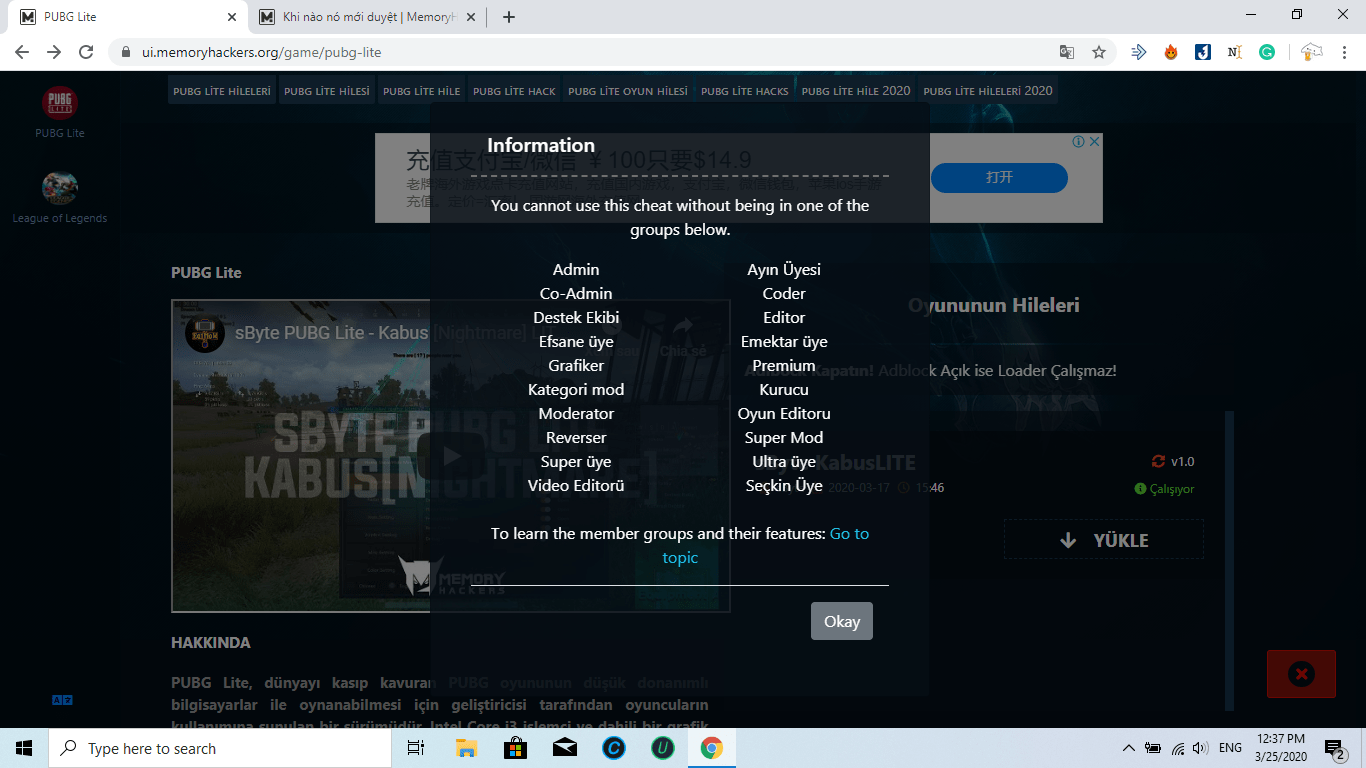The width and height of the screenshot is (1366, 768).
Task: Go forward to the next page
Action: (54, 52)
